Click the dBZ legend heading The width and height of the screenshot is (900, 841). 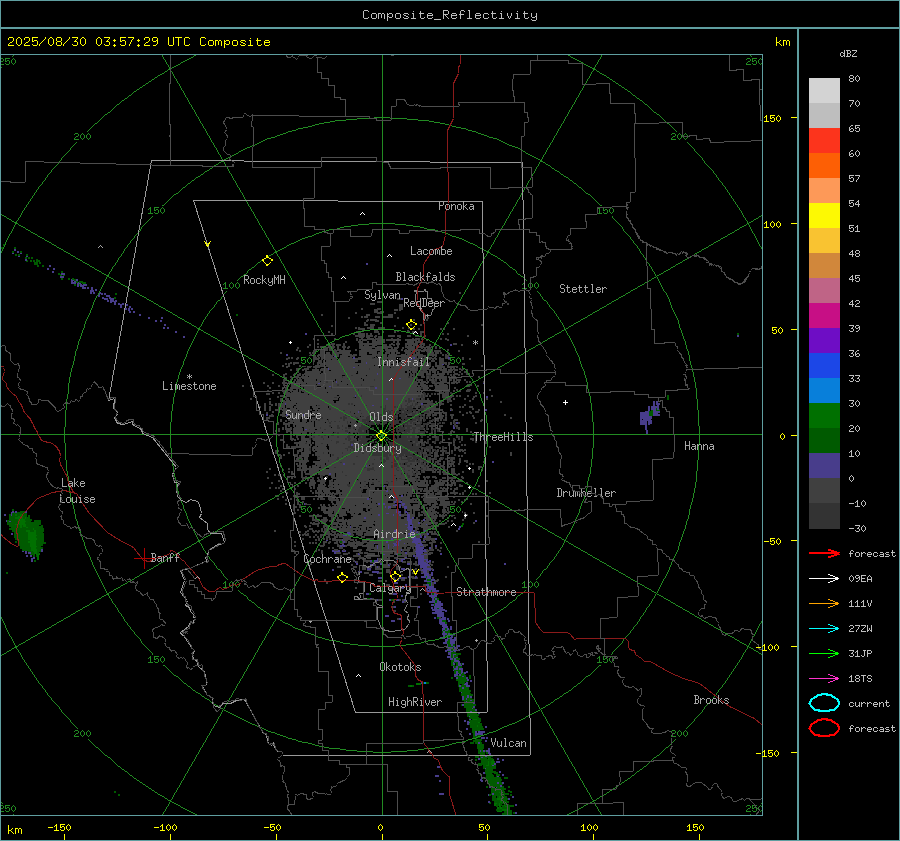point(848,54)
